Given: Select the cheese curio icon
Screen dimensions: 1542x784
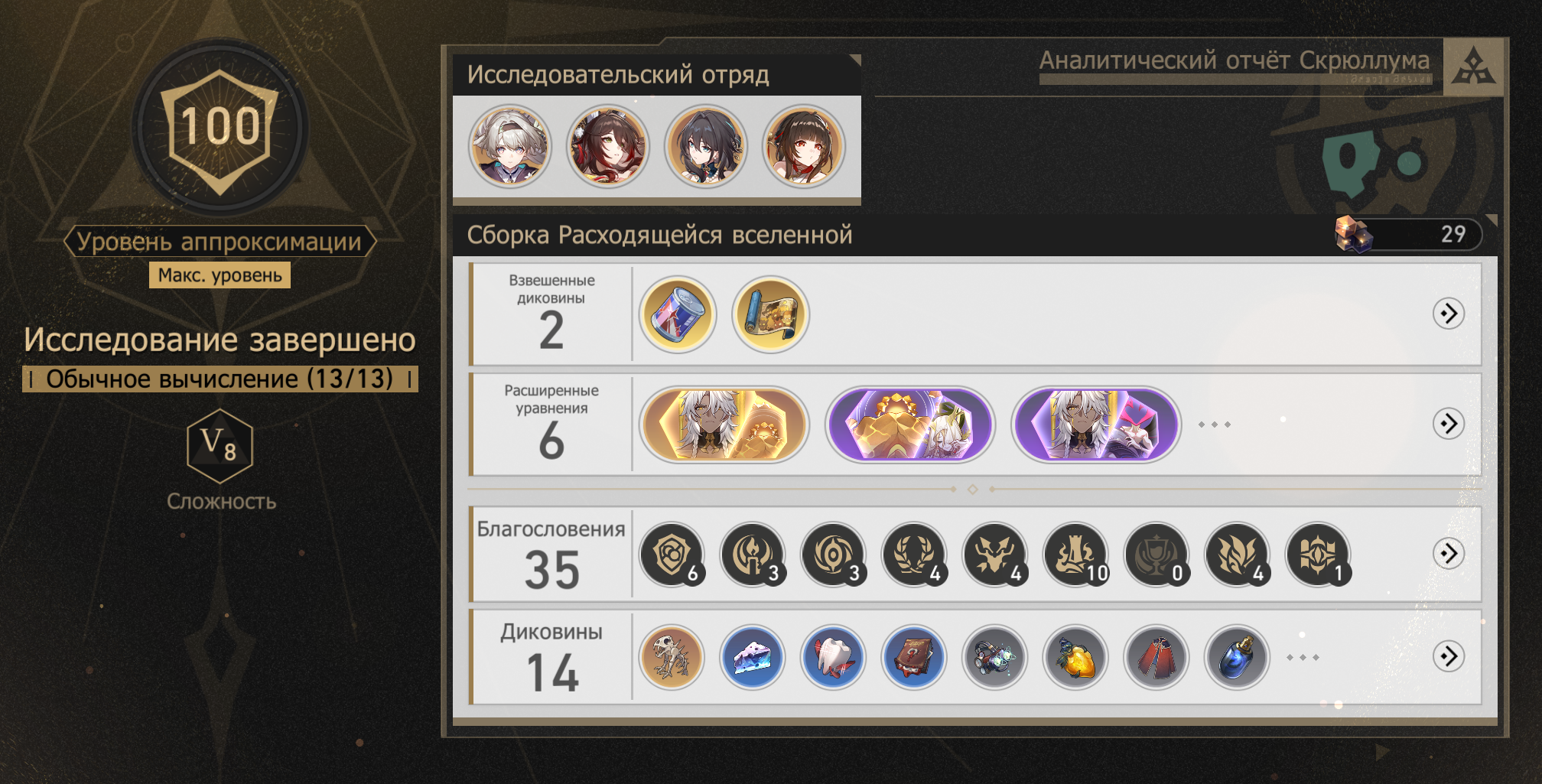Looking at the screenshot, I should tap(753, 657).
